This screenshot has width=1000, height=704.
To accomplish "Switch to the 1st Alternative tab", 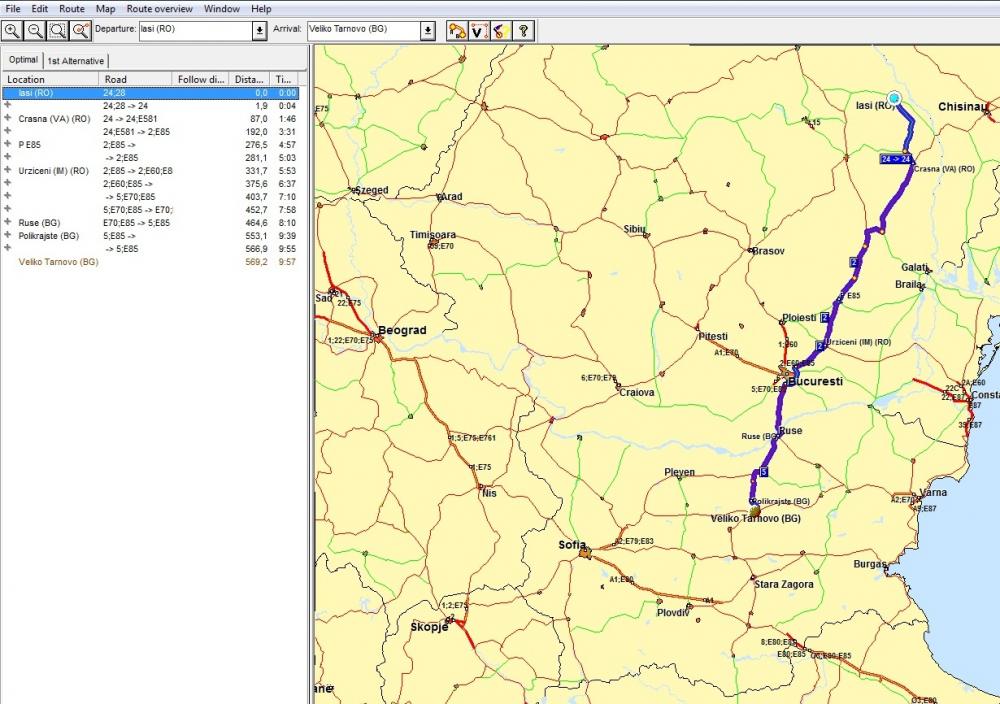I will (x=75, y=61).
